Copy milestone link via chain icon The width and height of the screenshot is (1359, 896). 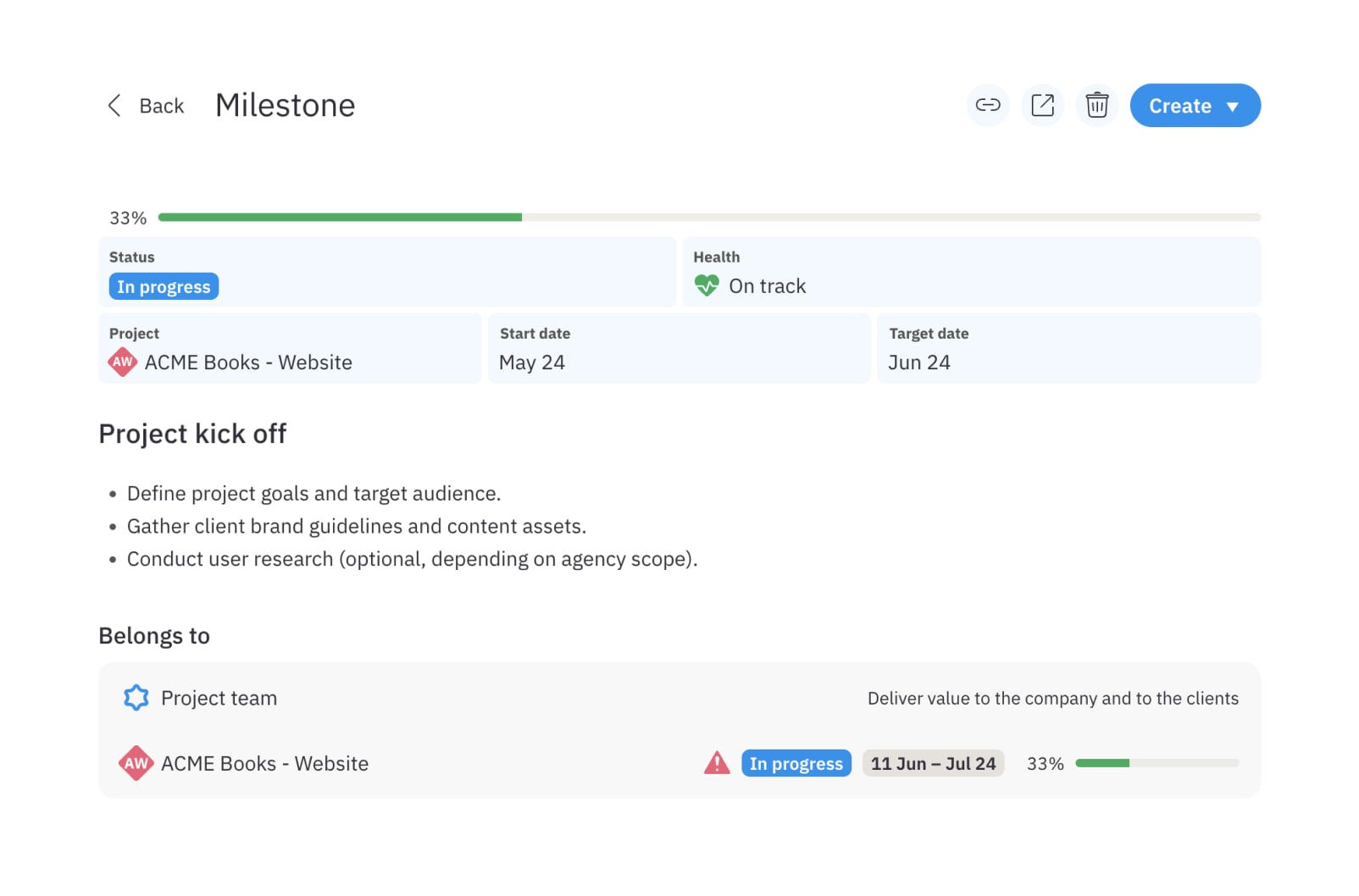click(988, 105)
